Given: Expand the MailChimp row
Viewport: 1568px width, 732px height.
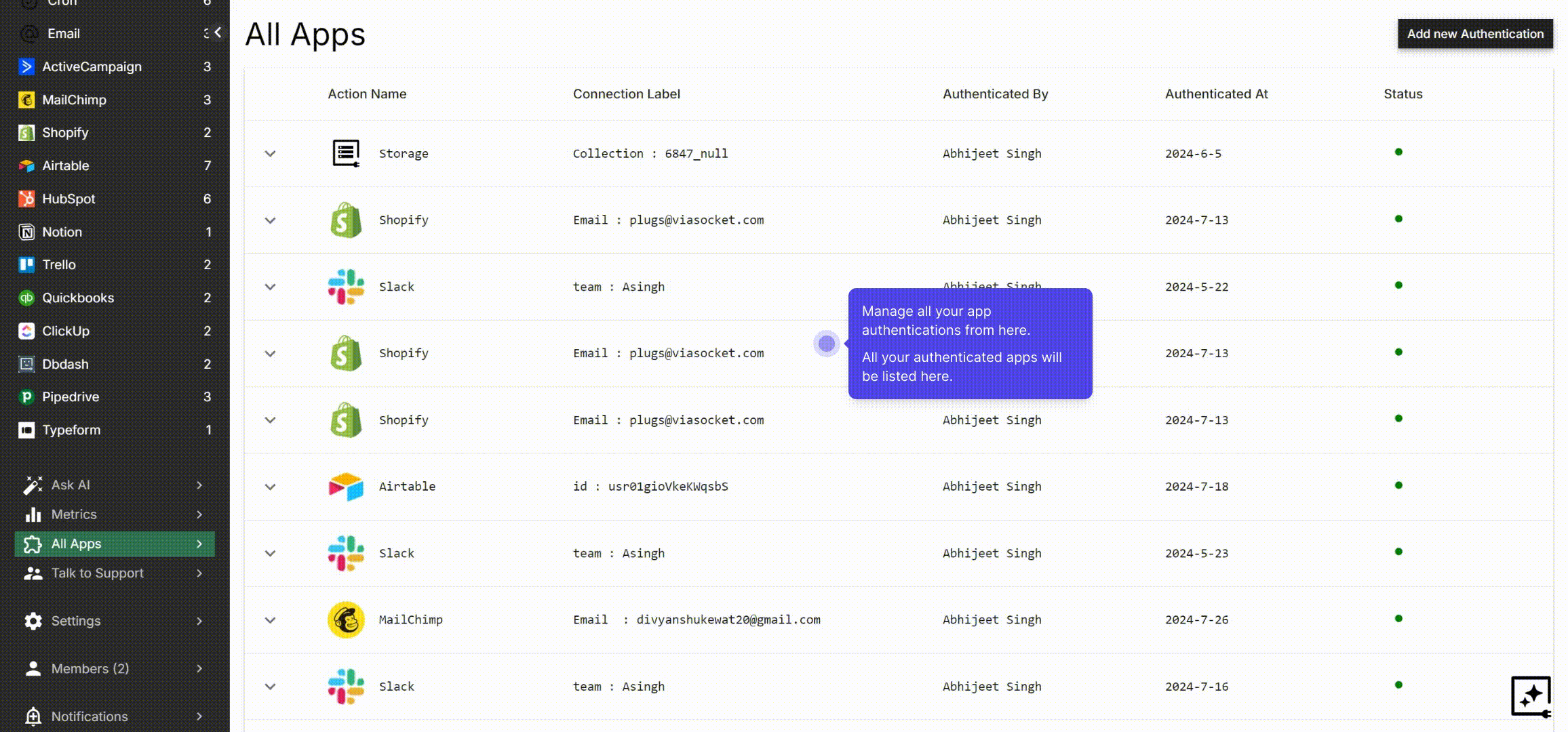Looking at the screenshot, I should coord(270,620).
